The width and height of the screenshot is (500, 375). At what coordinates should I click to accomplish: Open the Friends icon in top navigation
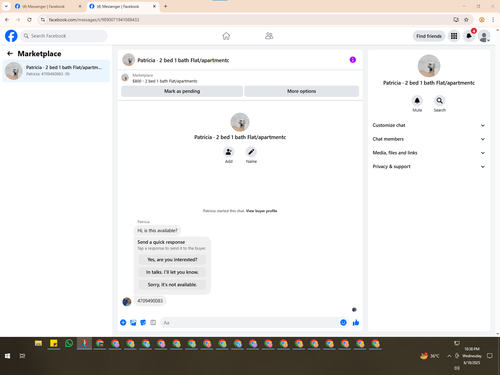(x=269, y=36)
